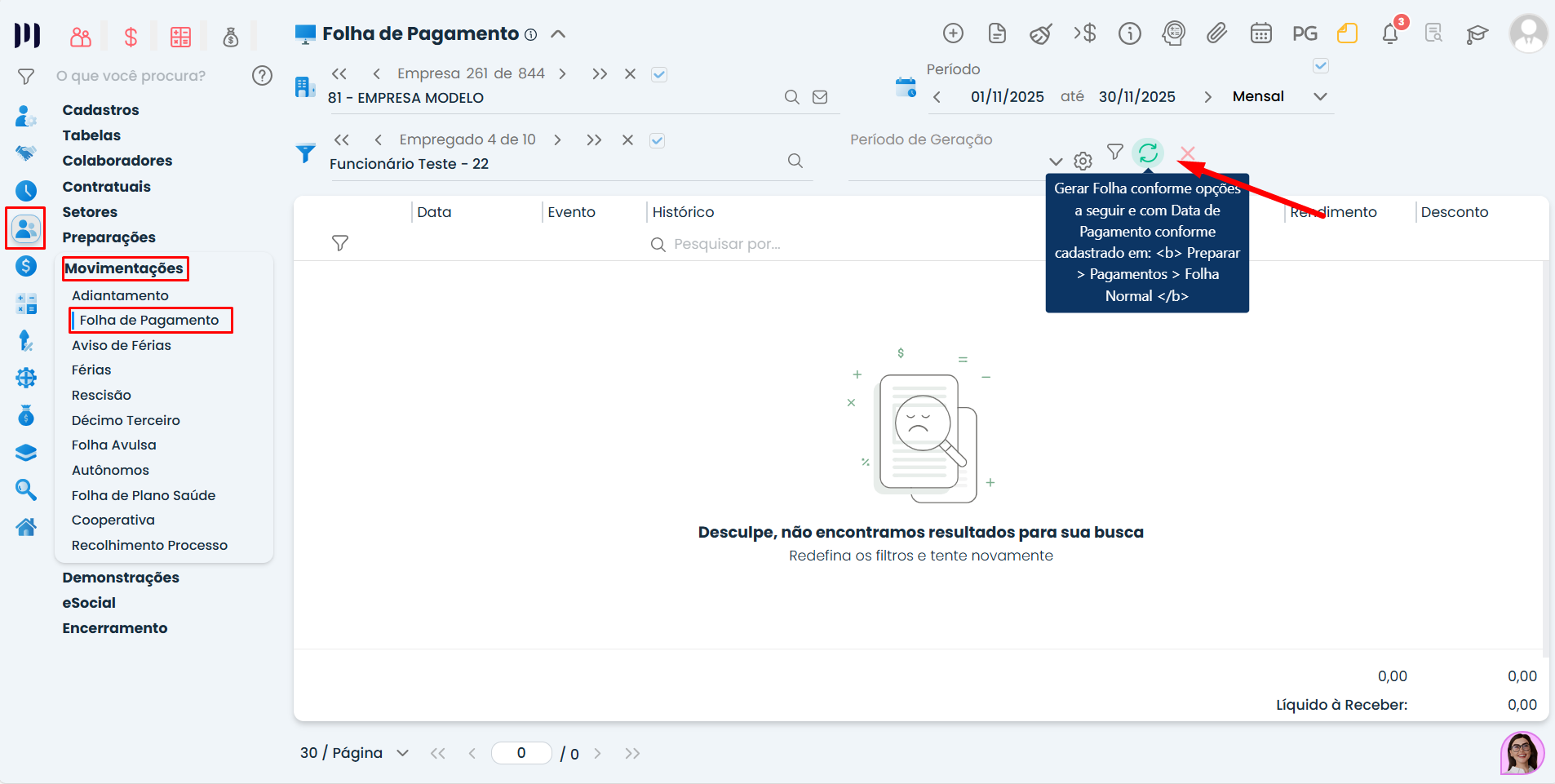
Task: Toggle the checkbox next to Empregado navigation
Action: click(657, 140)
